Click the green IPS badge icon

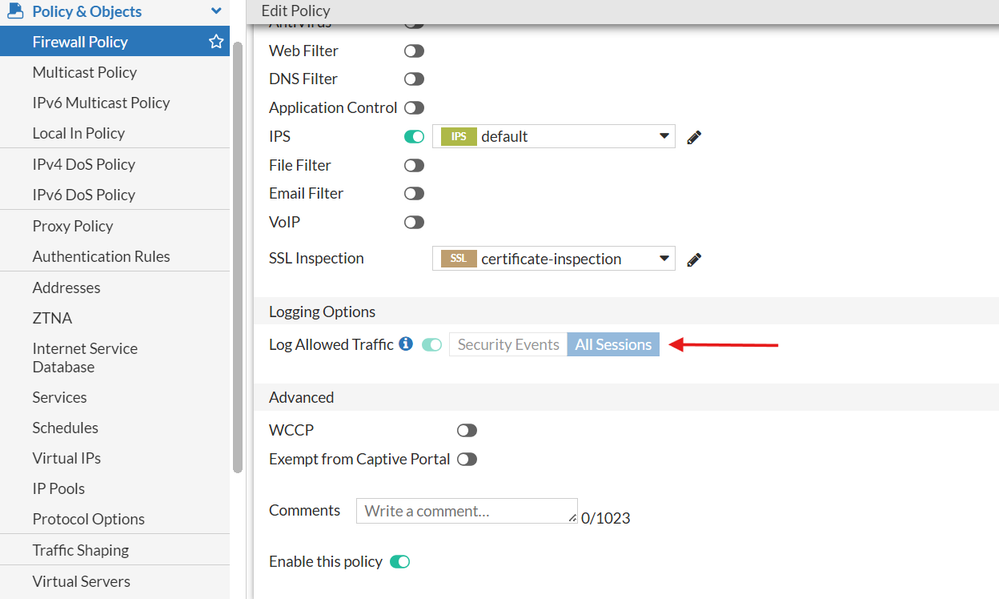click(459, 136)
